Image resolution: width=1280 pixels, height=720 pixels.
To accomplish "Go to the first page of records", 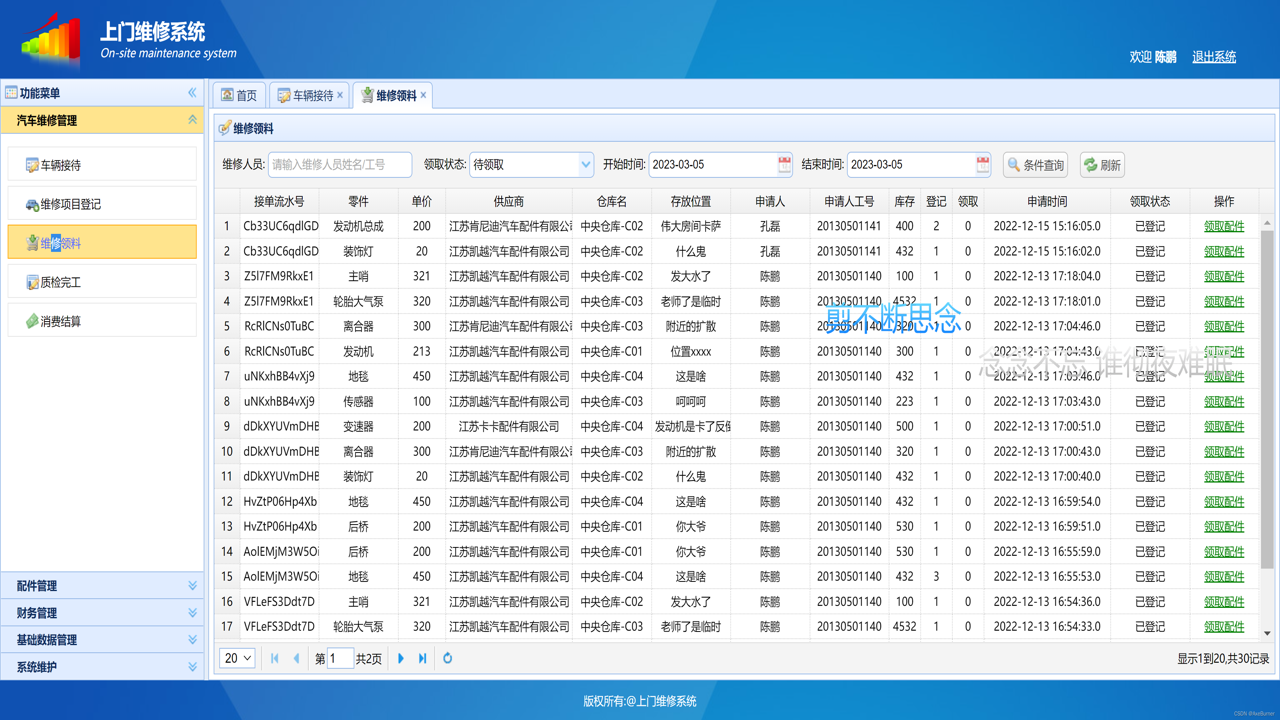I will pyautogui.click(x=275, y=658).
